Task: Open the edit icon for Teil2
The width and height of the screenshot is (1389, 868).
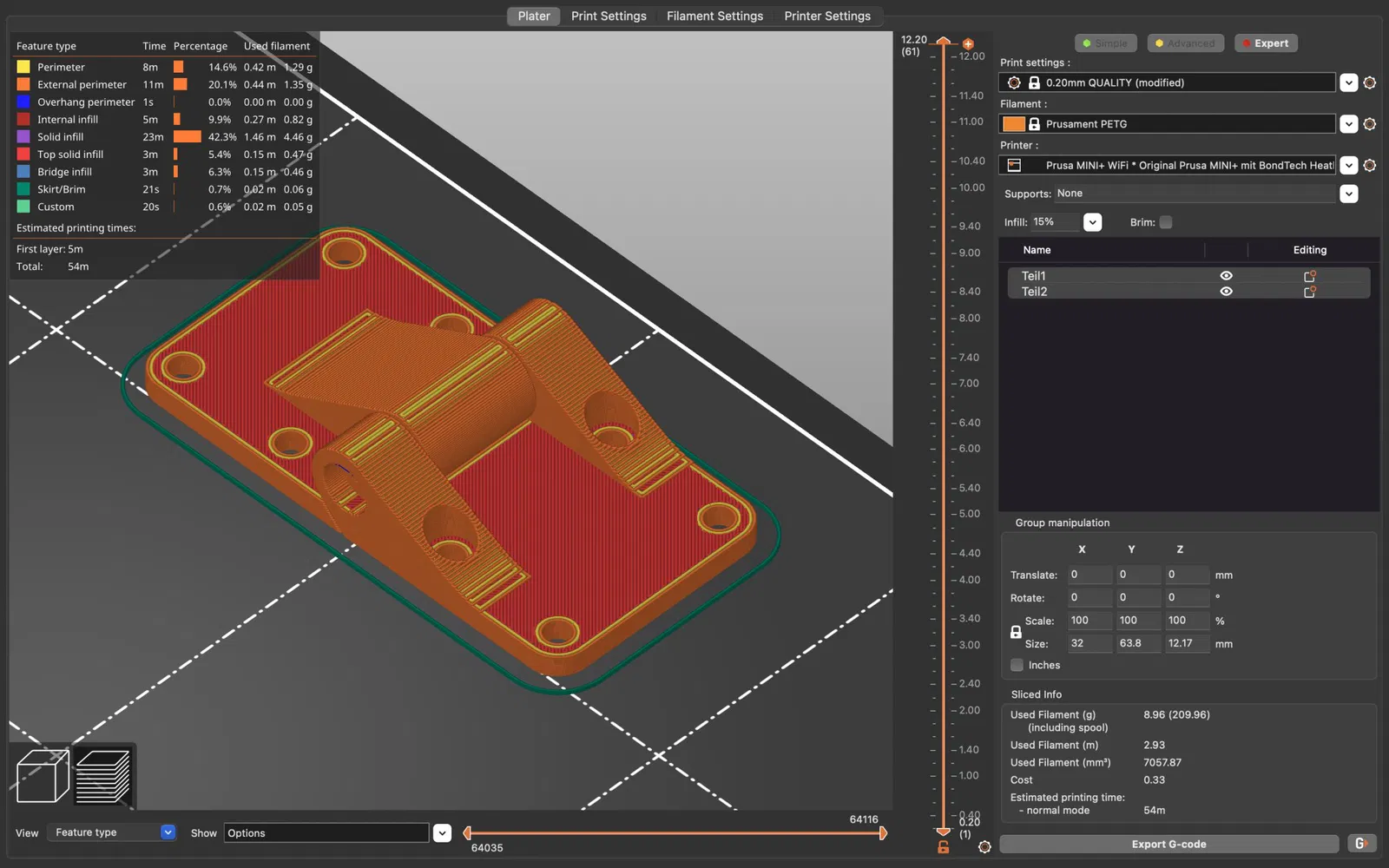Action: coord(1310,292)
